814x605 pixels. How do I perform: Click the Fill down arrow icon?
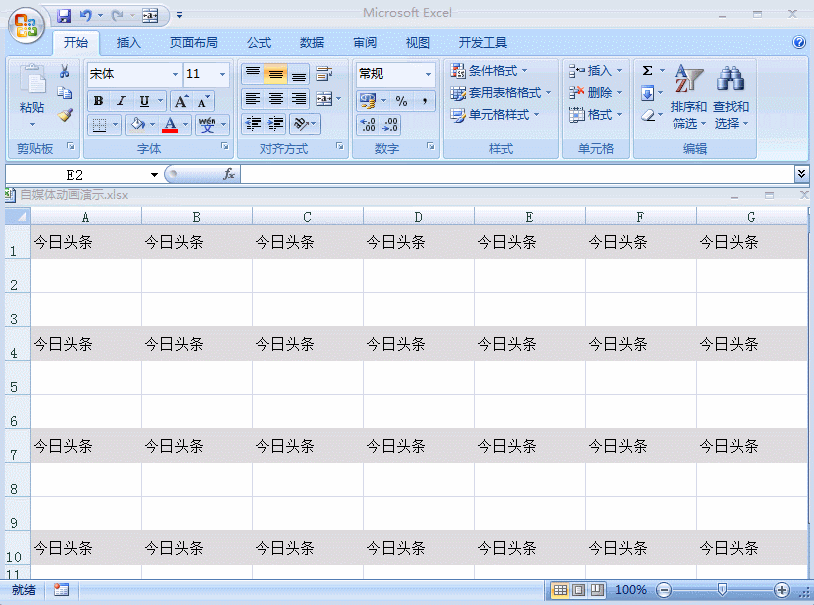click(647, 93)
